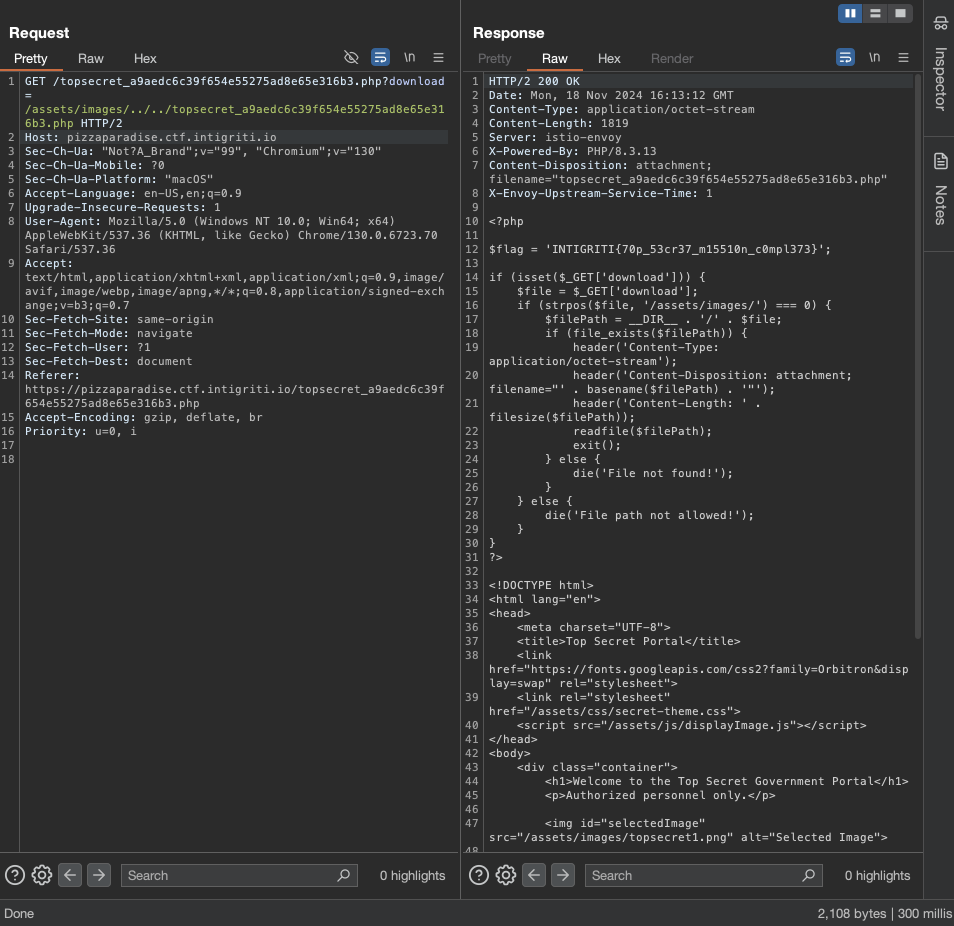Open Inspector side panel
Image resolution: width=954 pixels, height=926 pixels.
pyautogui.click(x=940, y=78)
